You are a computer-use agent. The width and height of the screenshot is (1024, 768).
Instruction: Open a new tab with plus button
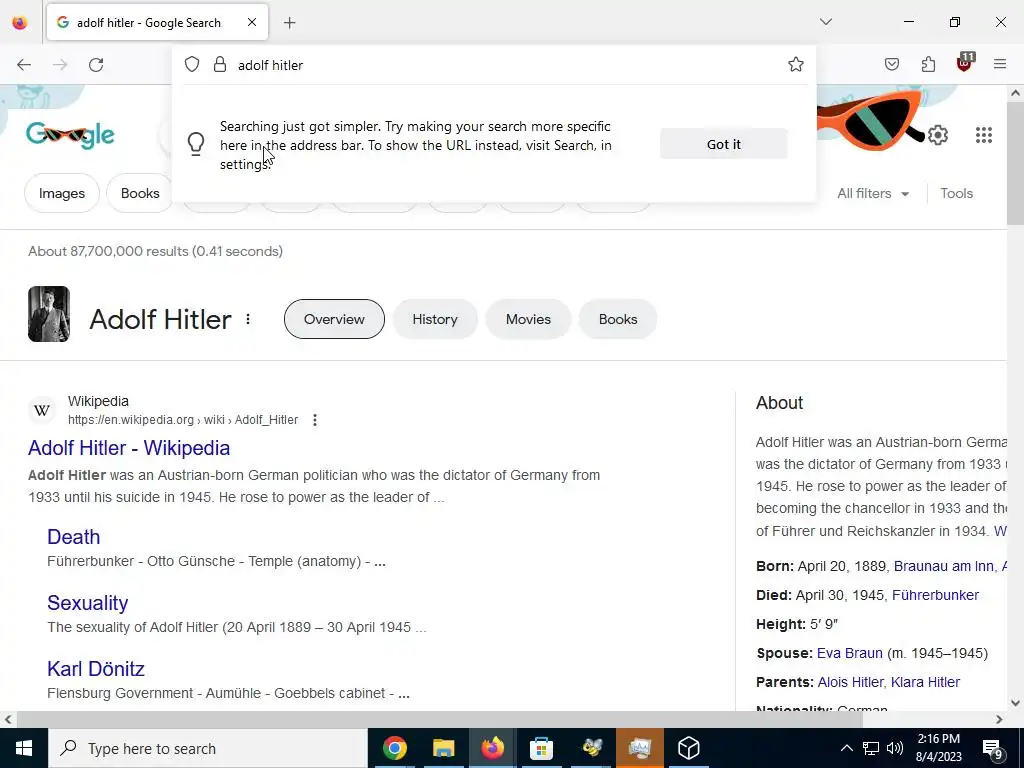coord(289,23)
